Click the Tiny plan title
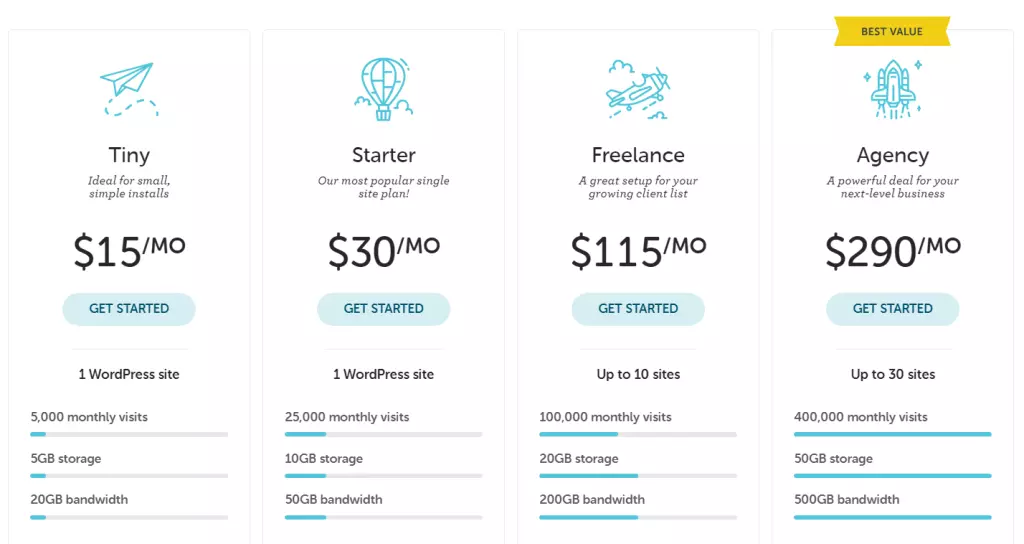The width and height of the screenshot is (1024, 544). tap(129, 155)
